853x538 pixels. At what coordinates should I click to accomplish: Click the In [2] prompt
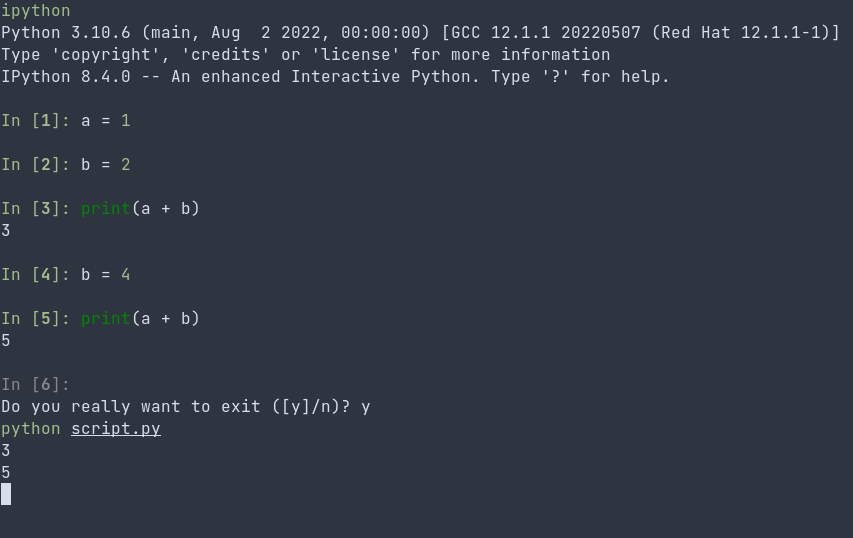coord(35,164)
